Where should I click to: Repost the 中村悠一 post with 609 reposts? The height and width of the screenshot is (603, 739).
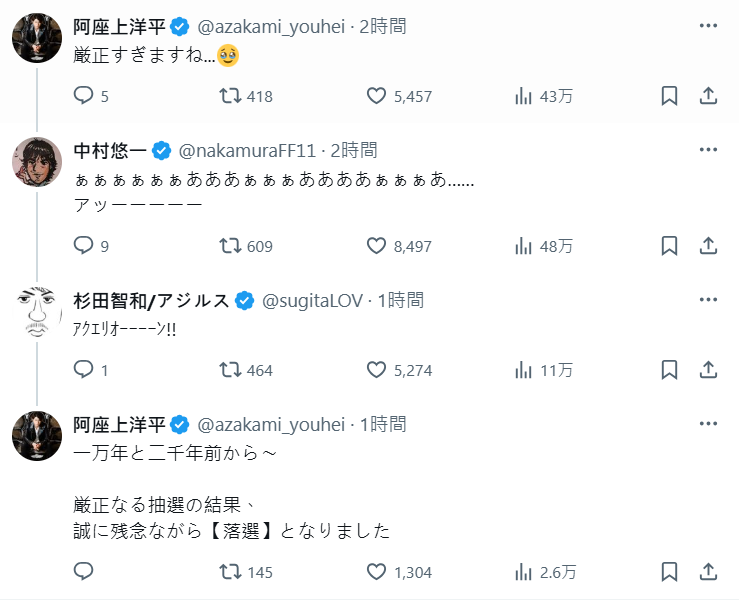[230, 246]
